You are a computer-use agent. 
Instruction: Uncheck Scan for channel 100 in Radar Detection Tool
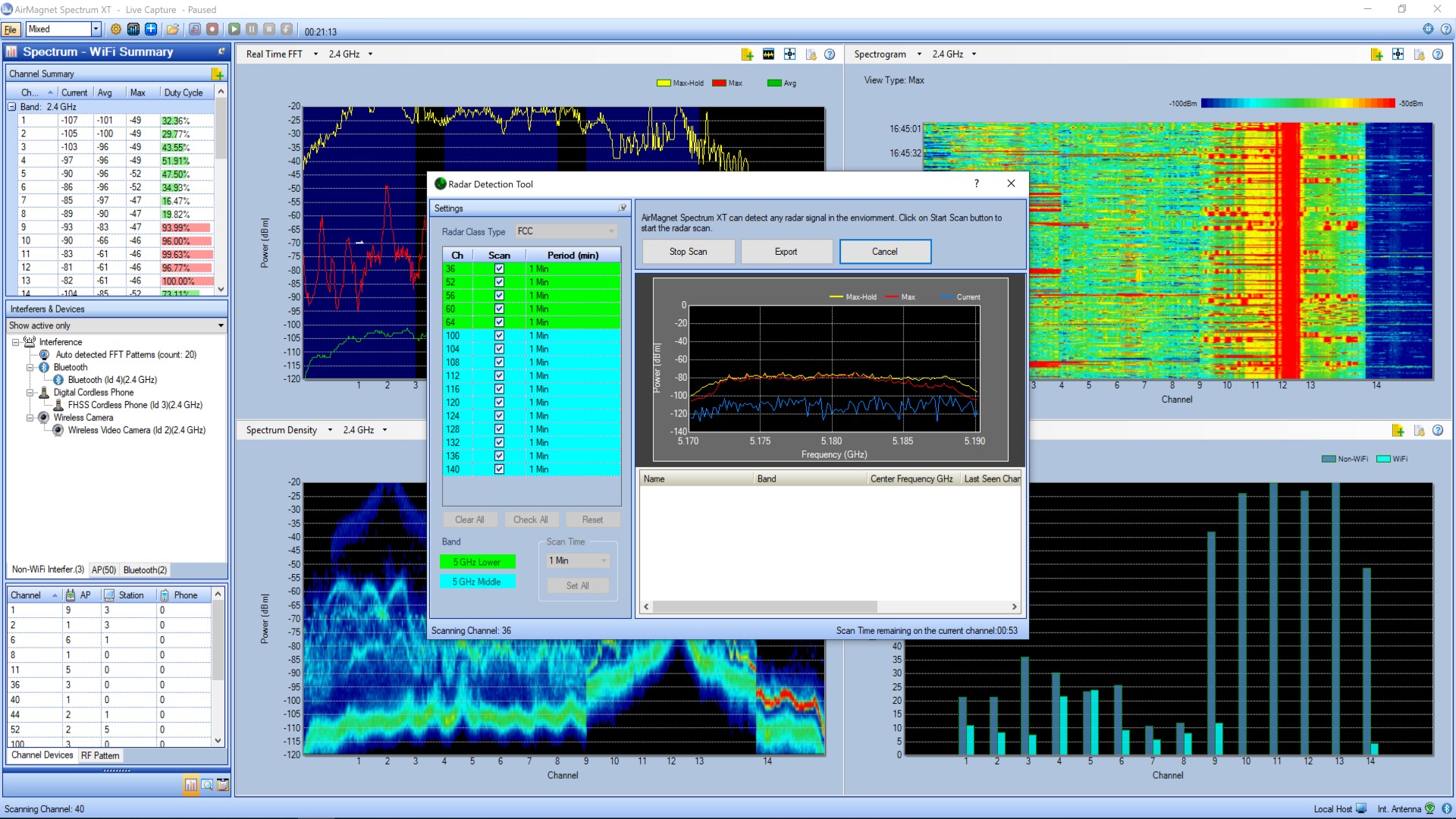(x=499, y=335)
